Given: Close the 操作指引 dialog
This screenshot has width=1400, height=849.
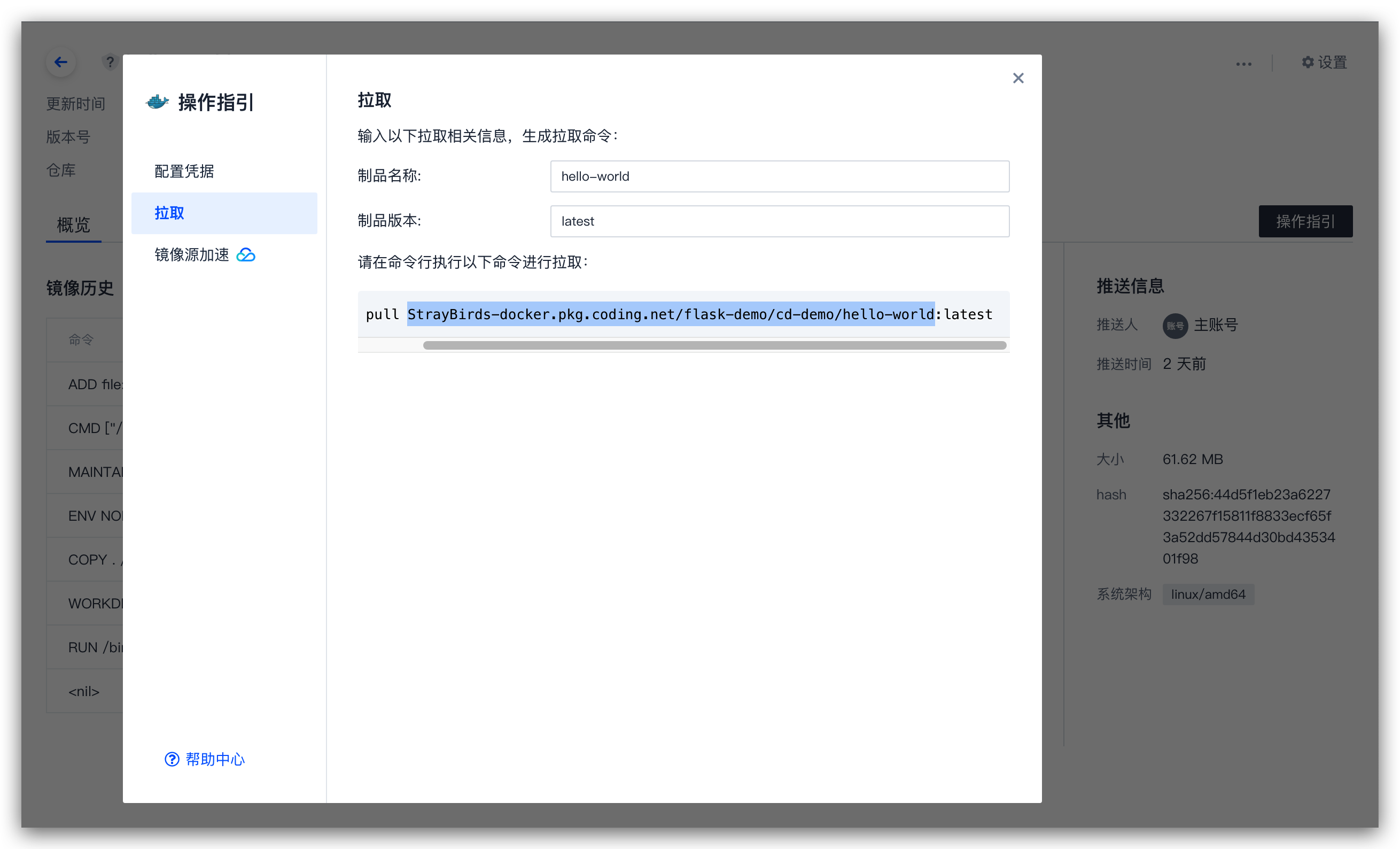Looking at the screenshot, I should pos(1017,78).
